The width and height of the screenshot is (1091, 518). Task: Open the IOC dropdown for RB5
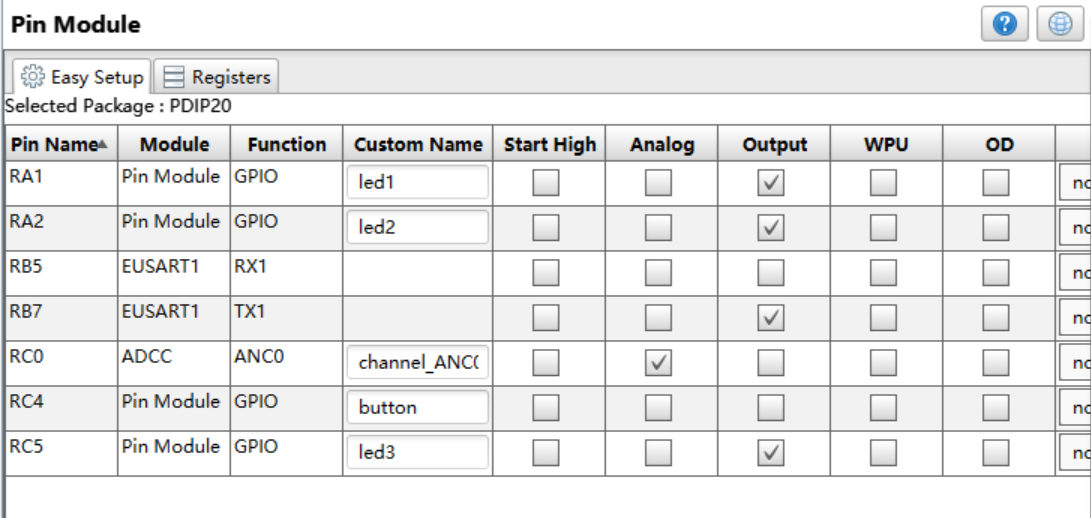click(x=1075, y=273)
